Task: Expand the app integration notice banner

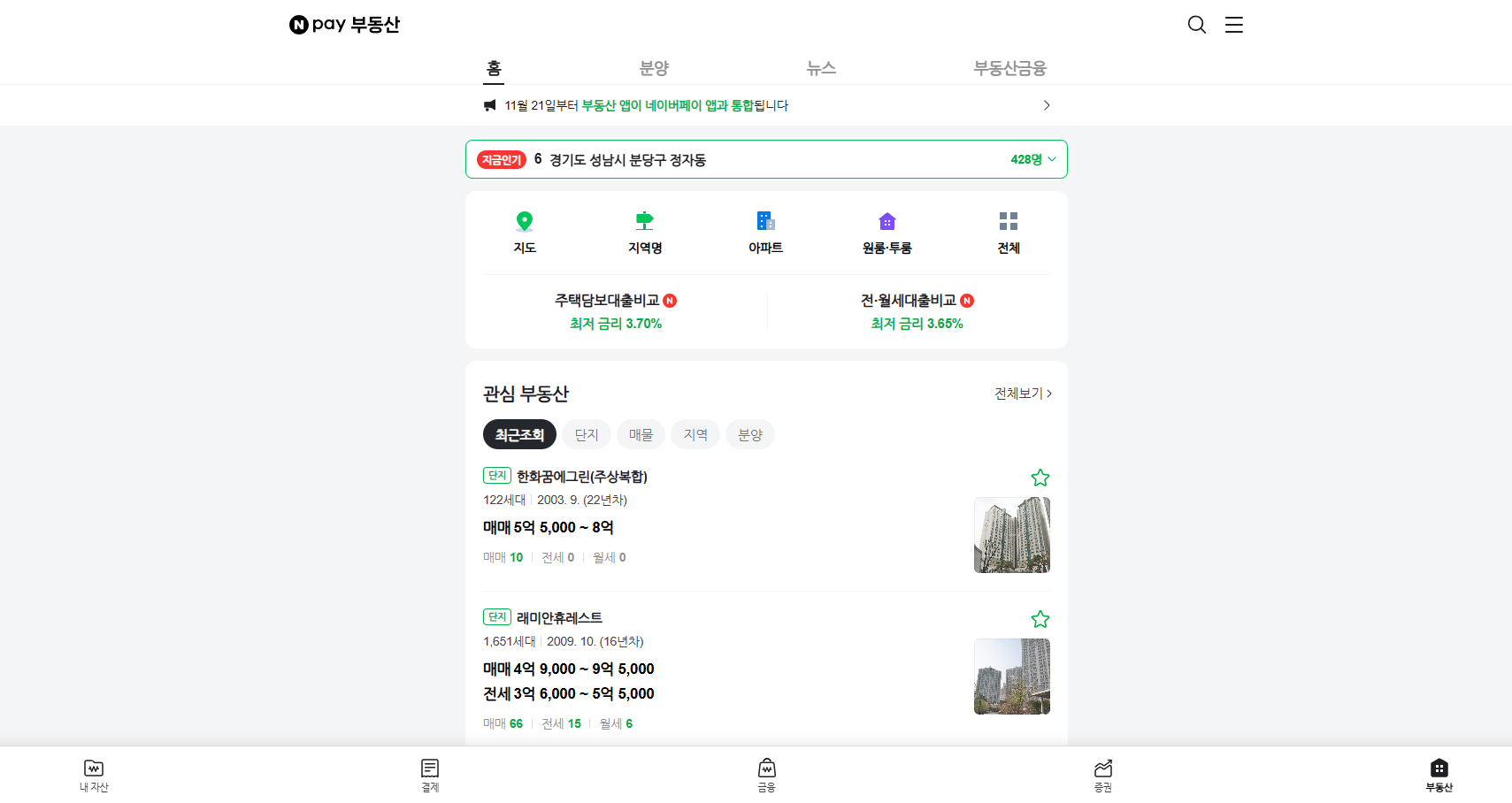Action: [1046, 104]
